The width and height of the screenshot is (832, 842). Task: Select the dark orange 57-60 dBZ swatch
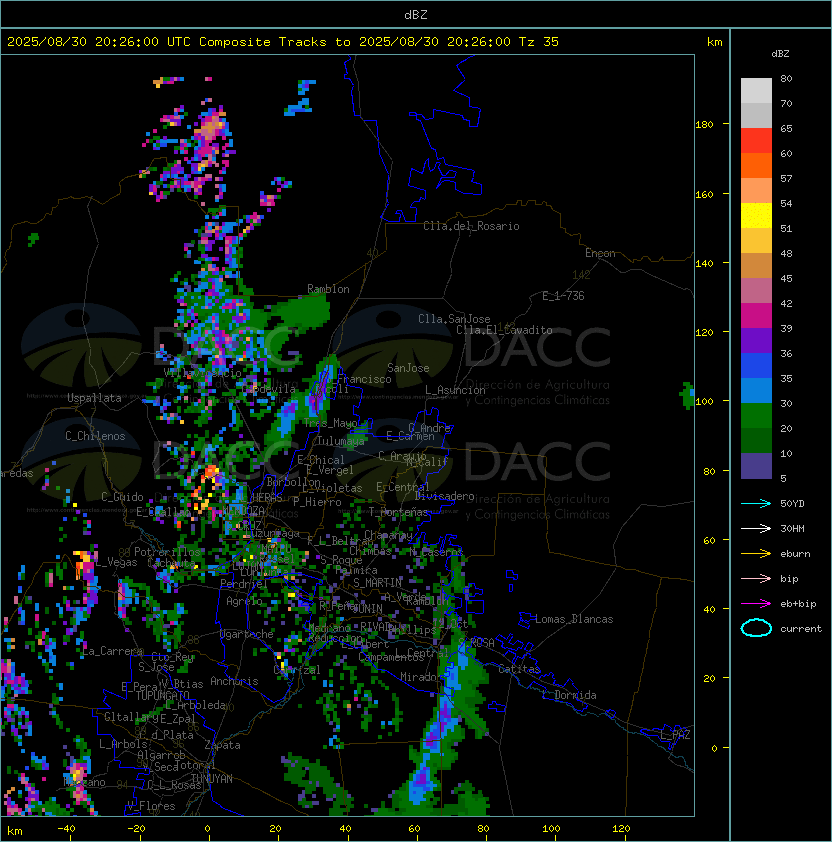[x=756, y=165]
